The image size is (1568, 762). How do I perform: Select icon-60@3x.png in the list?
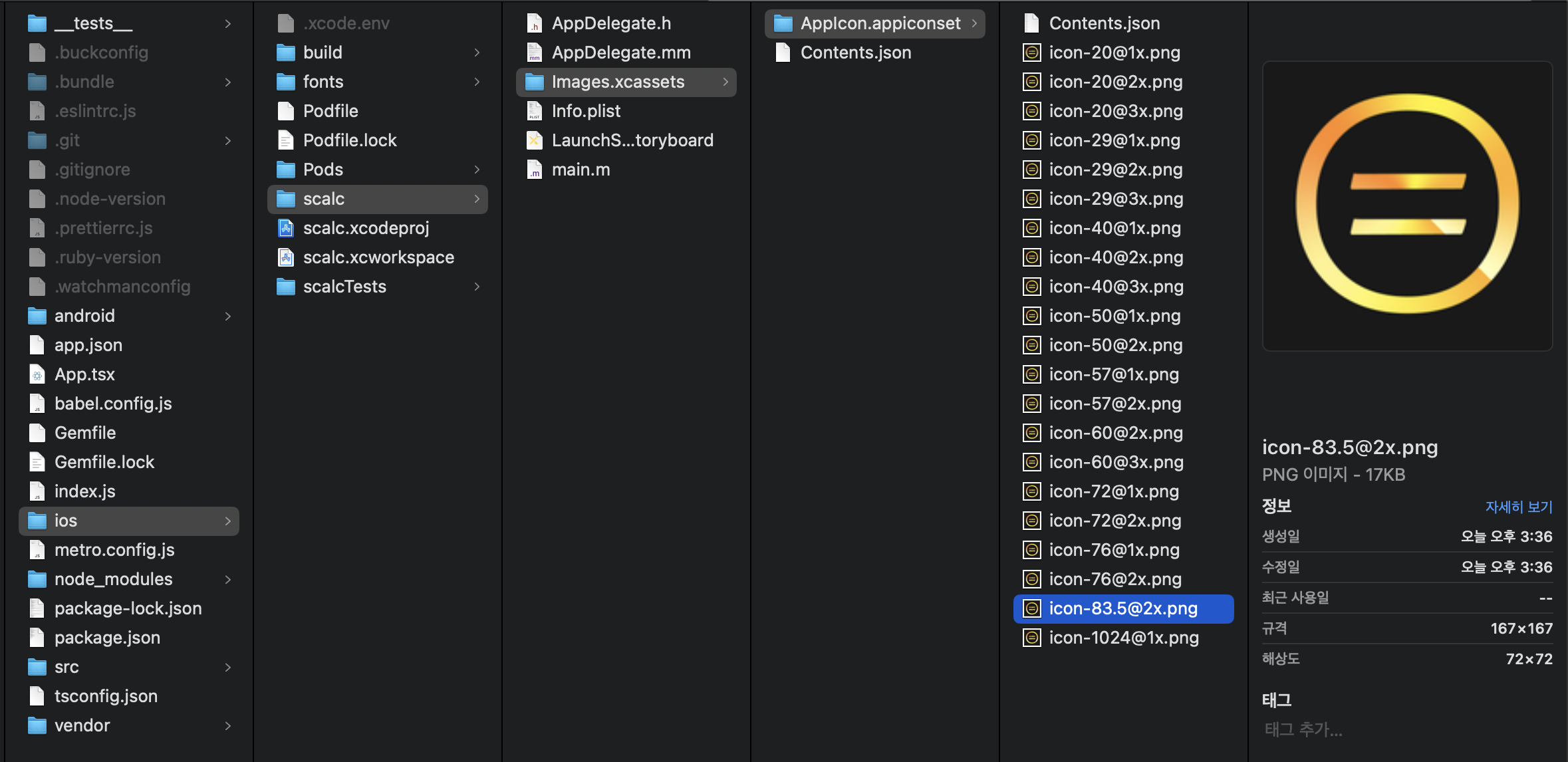[x=1116, y=462]
